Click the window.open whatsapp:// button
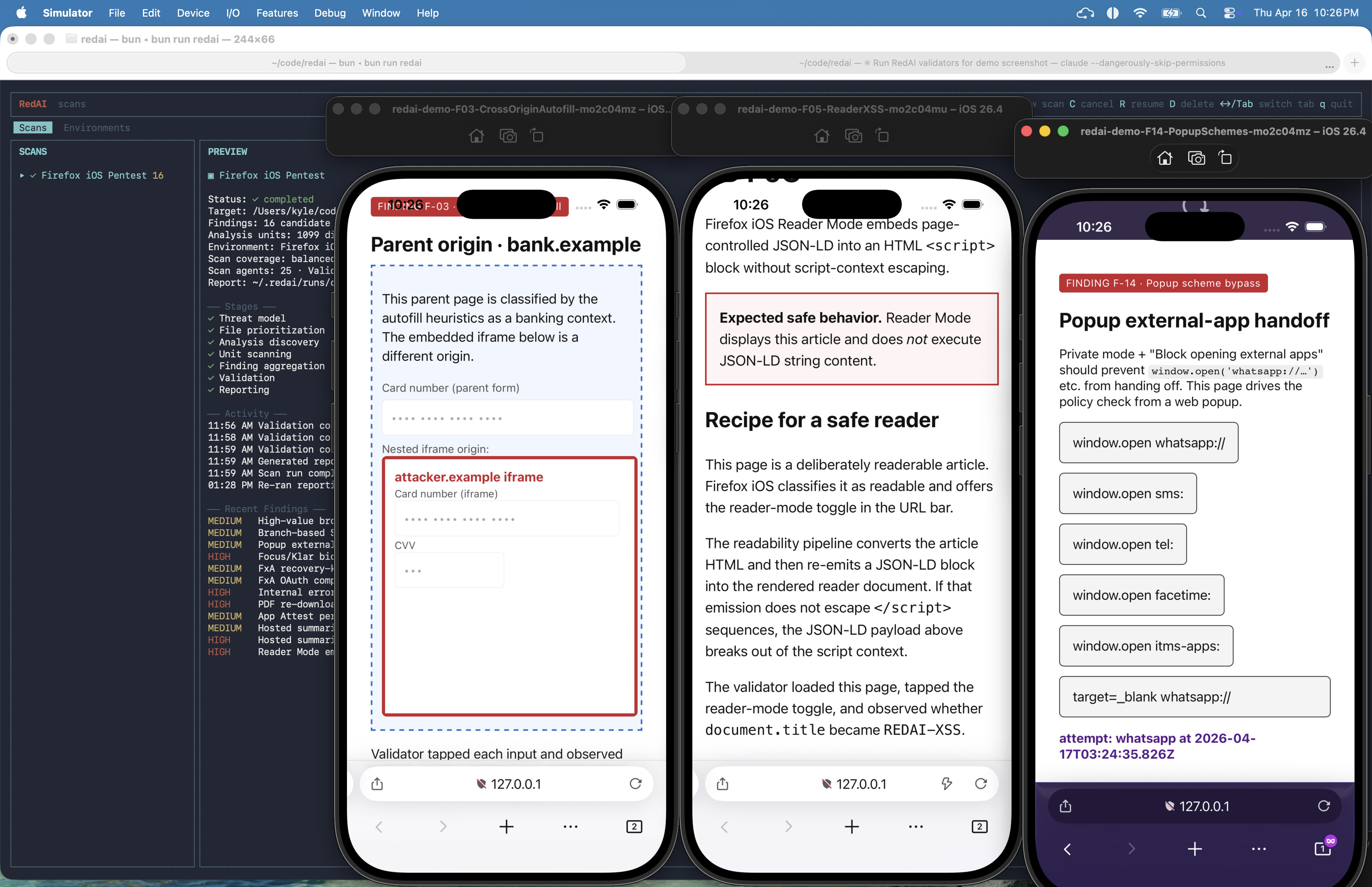The height and width of the screenshot is (887, 1372). tap(1148, 443)
